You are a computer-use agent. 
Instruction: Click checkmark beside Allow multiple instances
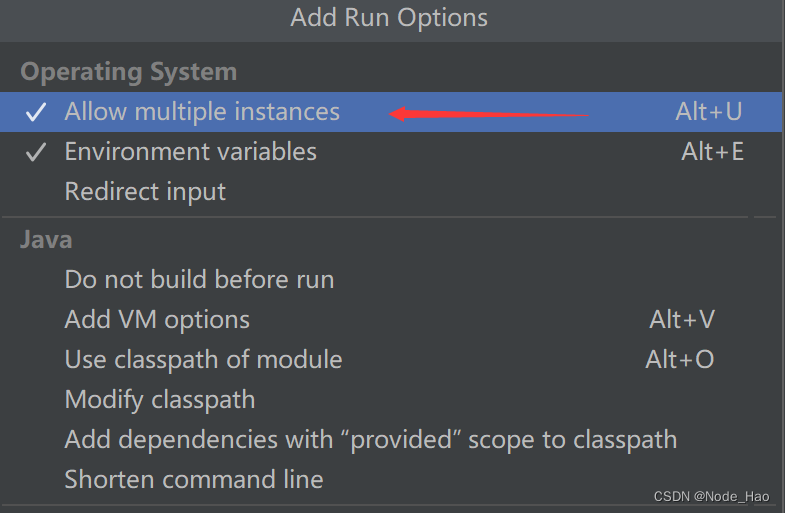tap(36, 112)
